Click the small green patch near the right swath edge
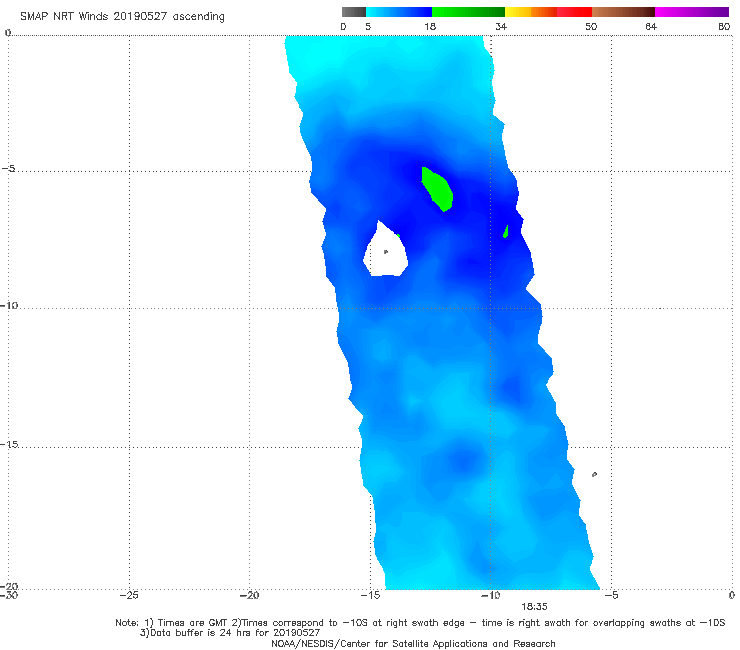The image size is (740, 650). (x=505, y=231)
